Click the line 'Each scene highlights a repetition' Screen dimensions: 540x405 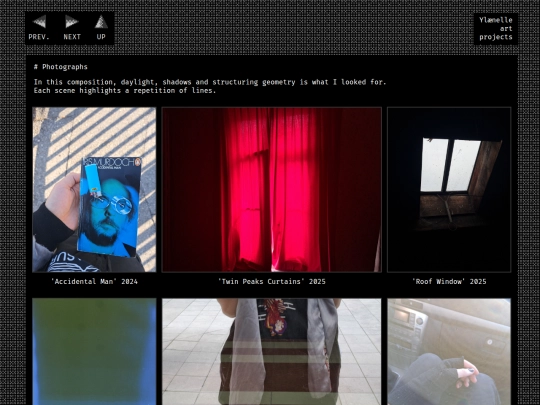tap(125, 91)
